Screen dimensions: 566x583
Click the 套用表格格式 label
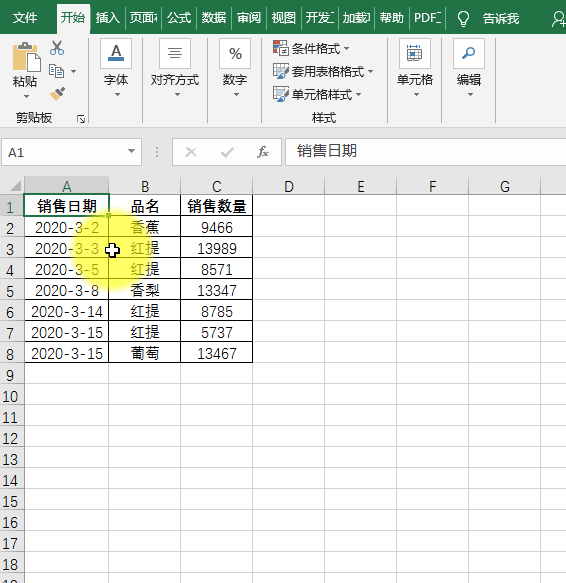(x=328, y=71)
